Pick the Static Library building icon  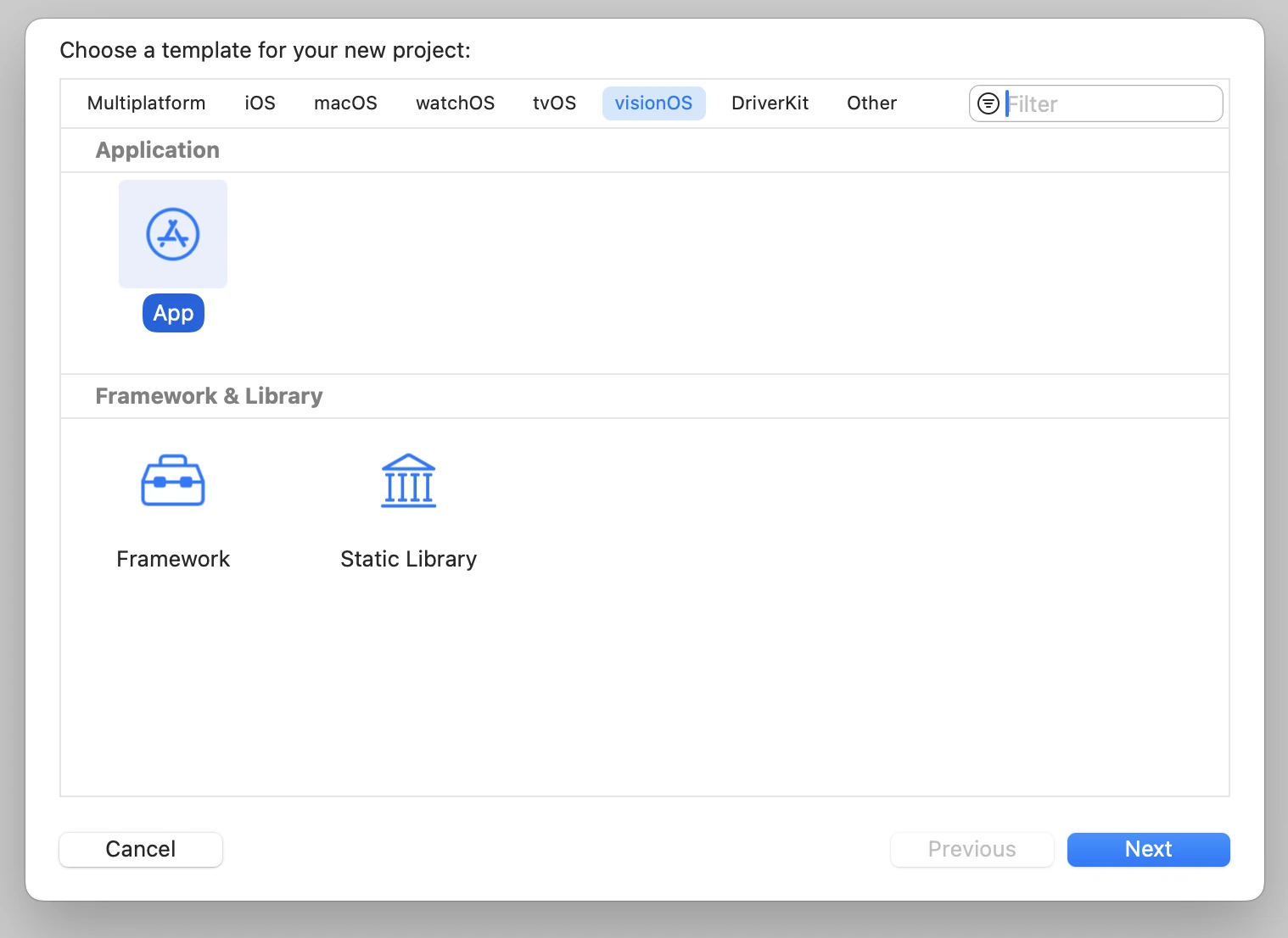[408, 481]
